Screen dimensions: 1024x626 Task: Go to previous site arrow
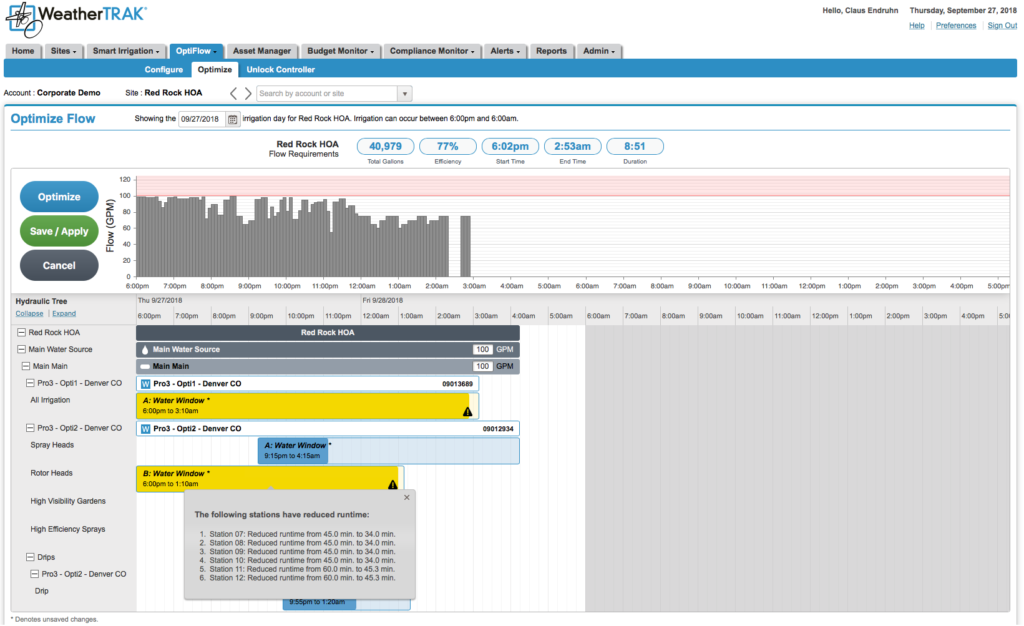(x=233, y=93)
